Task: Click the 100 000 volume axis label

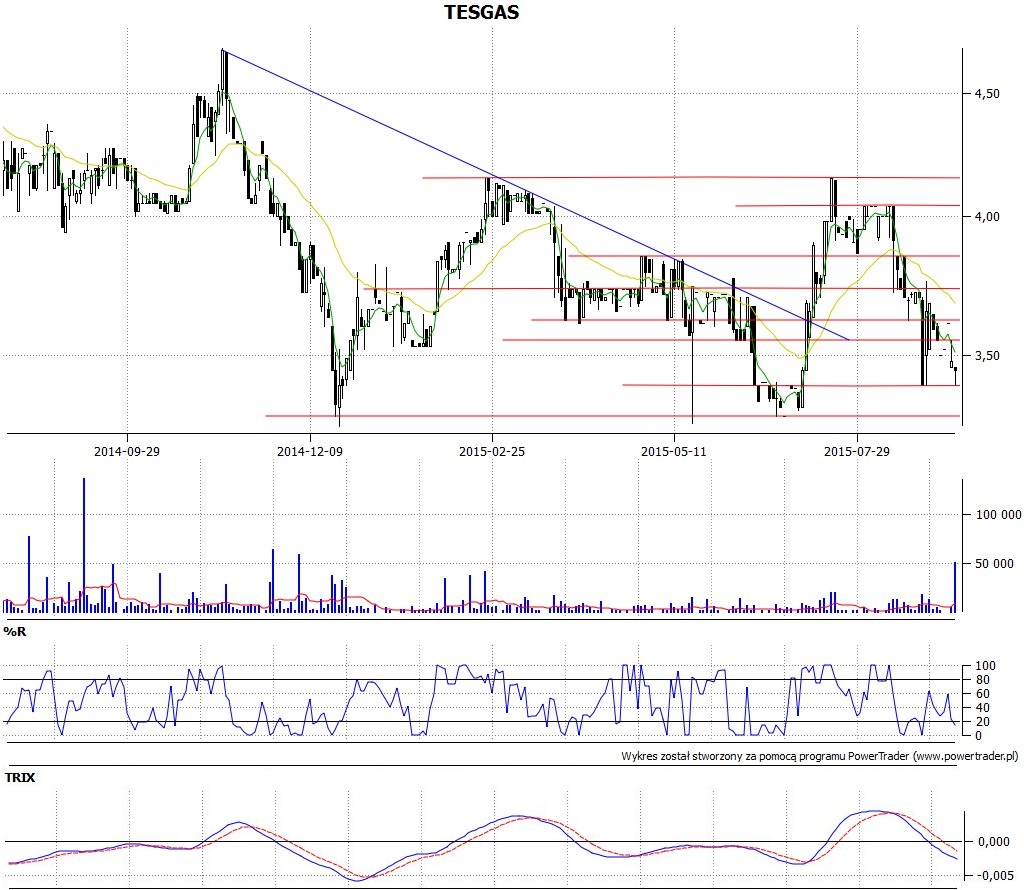Action: click(x=999, y=515)
